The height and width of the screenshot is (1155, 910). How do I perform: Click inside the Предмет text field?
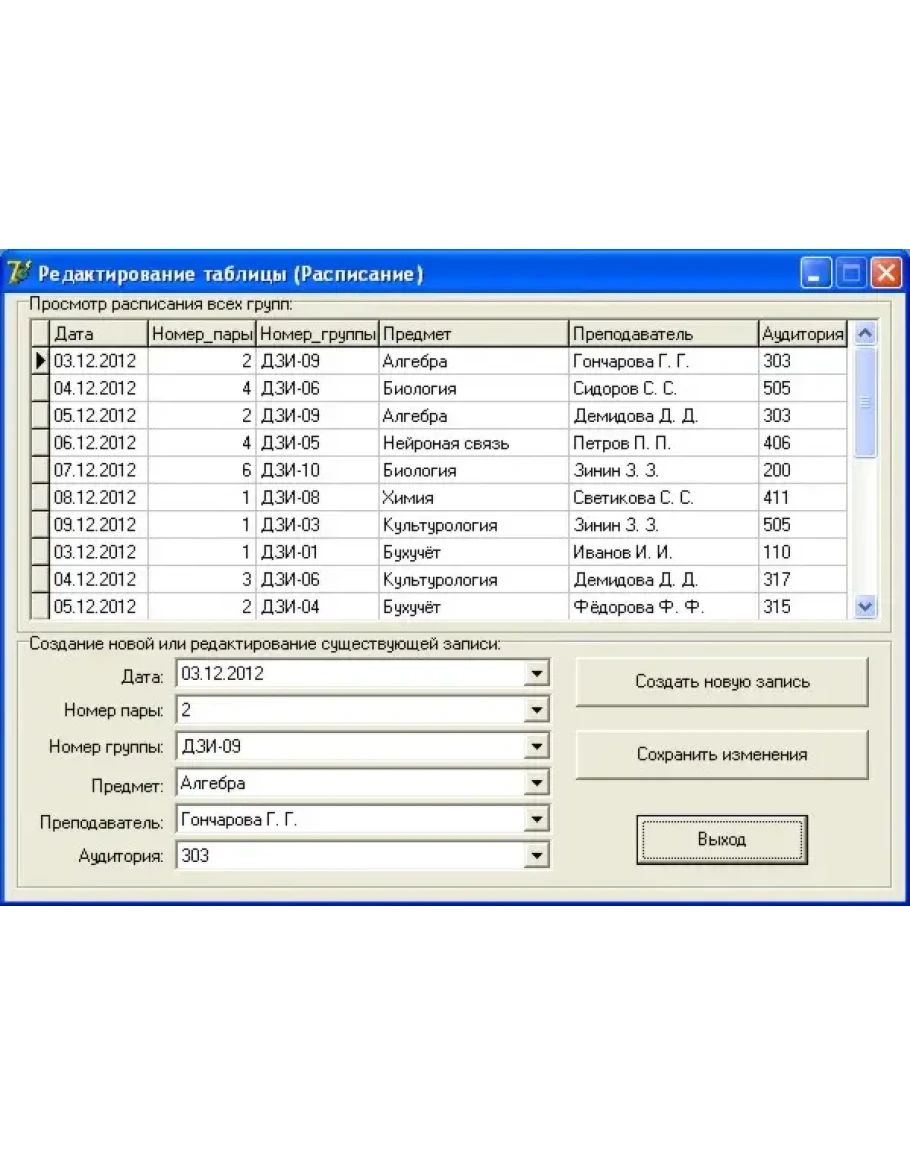point(350,784)
